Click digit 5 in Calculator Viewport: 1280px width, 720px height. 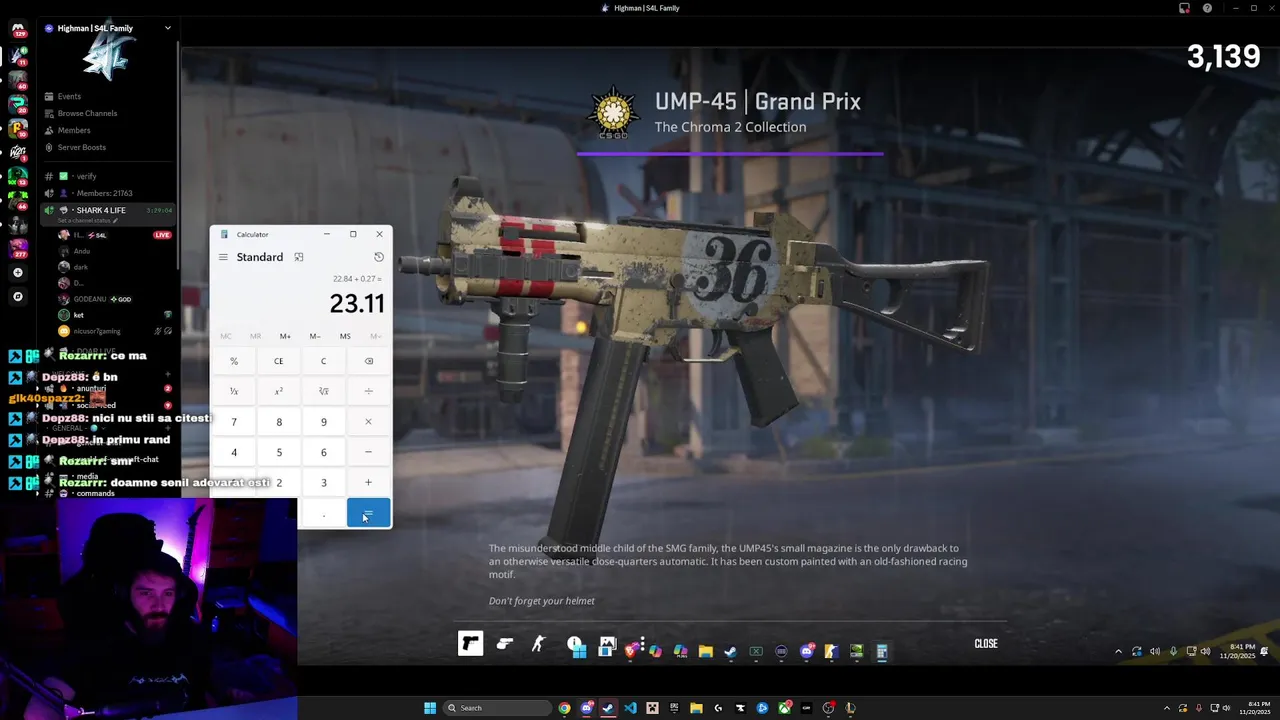click(279, 452)
